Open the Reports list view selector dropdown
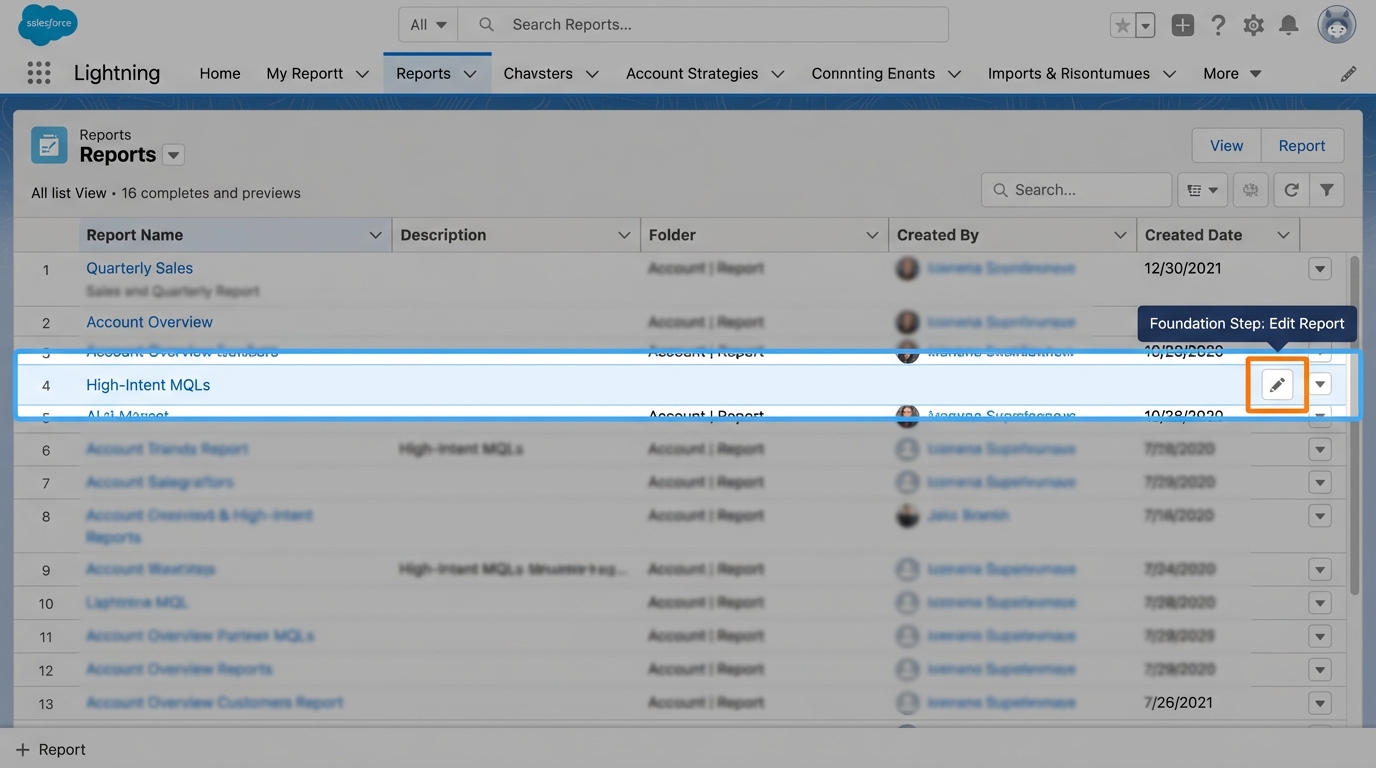1376x768 pixels. tap(173, 155)
